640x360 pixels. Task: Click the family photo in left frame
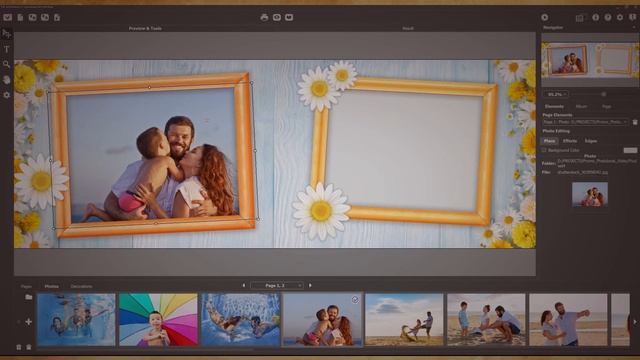[x=152, y=156]
